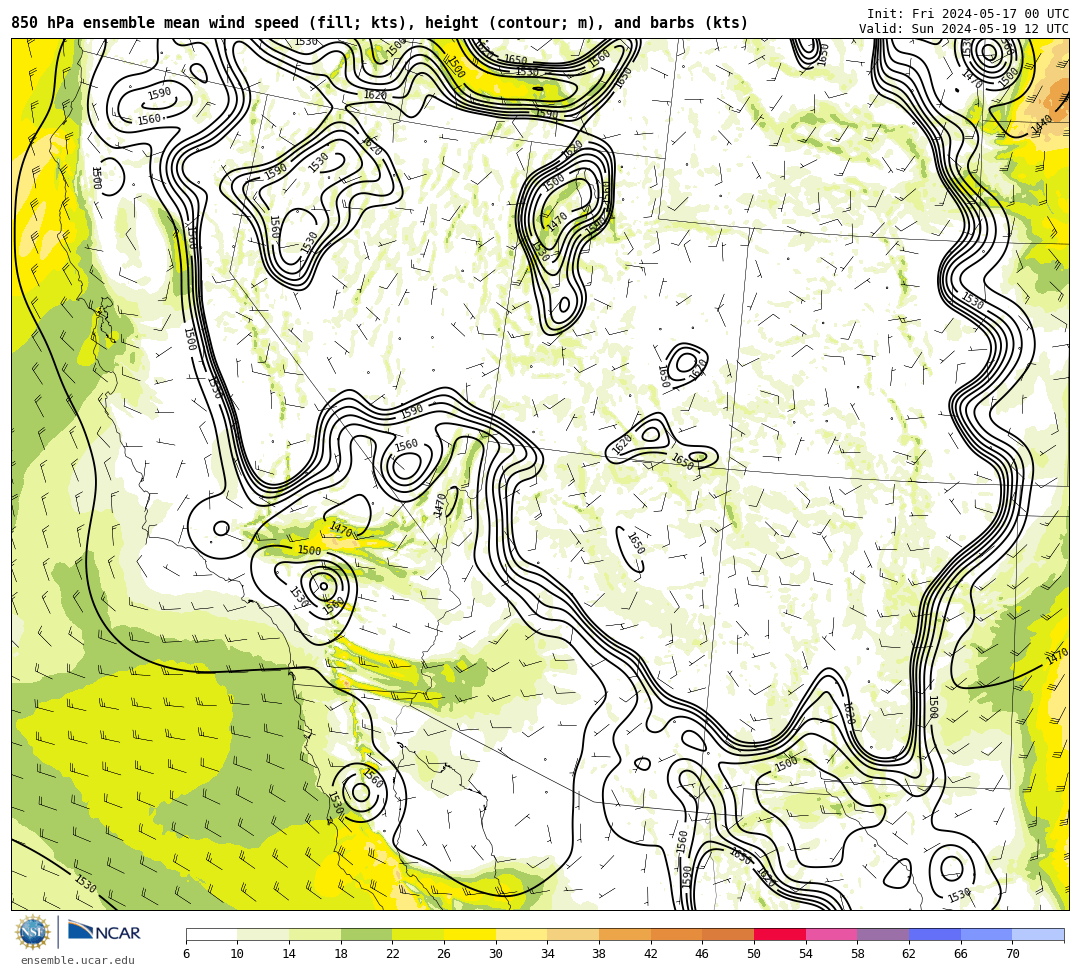Image resolution: width=1080 pixels, height=973 pixels.
Task: Pick the 46–50 kts dark orange colorbar segment
Action: 728,934
